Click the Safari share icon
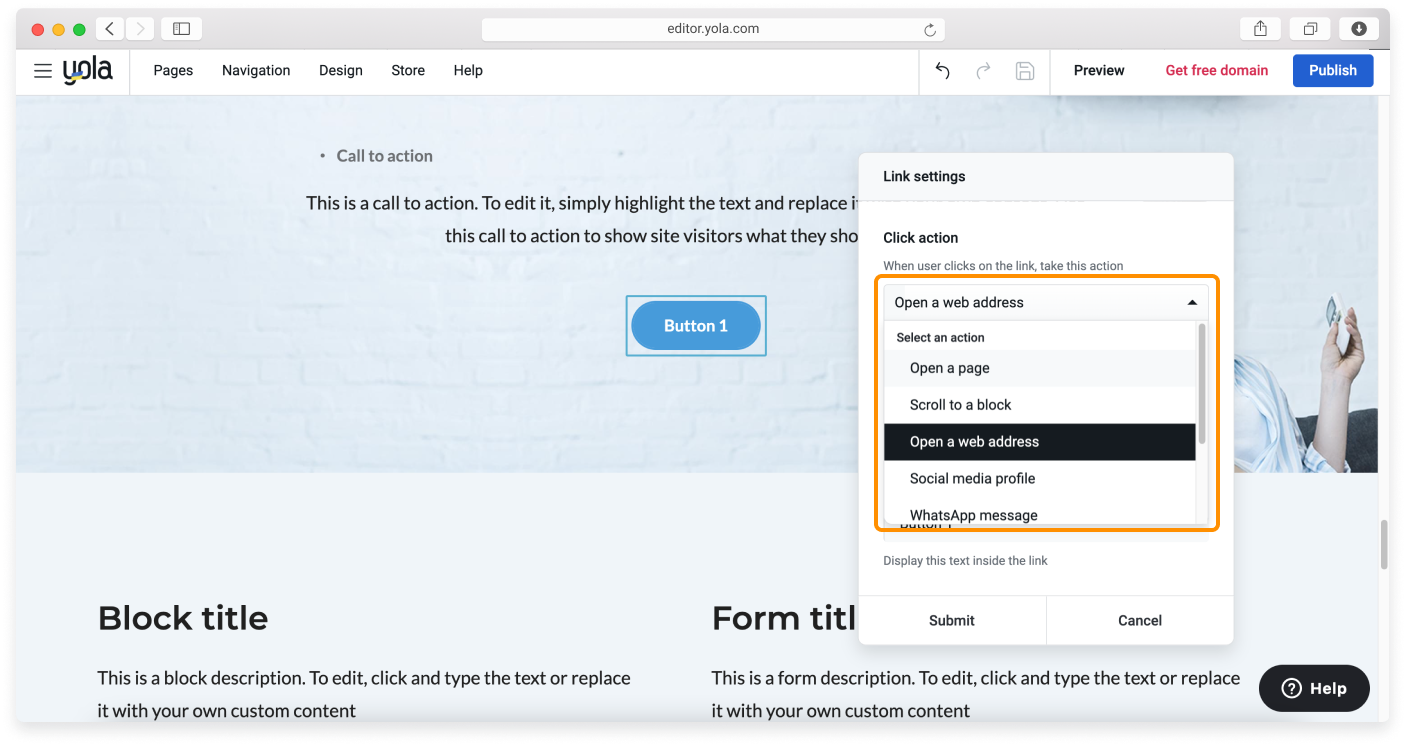Image resolution: width=1406 pixels, height=746 pixels. point(1260,29)
